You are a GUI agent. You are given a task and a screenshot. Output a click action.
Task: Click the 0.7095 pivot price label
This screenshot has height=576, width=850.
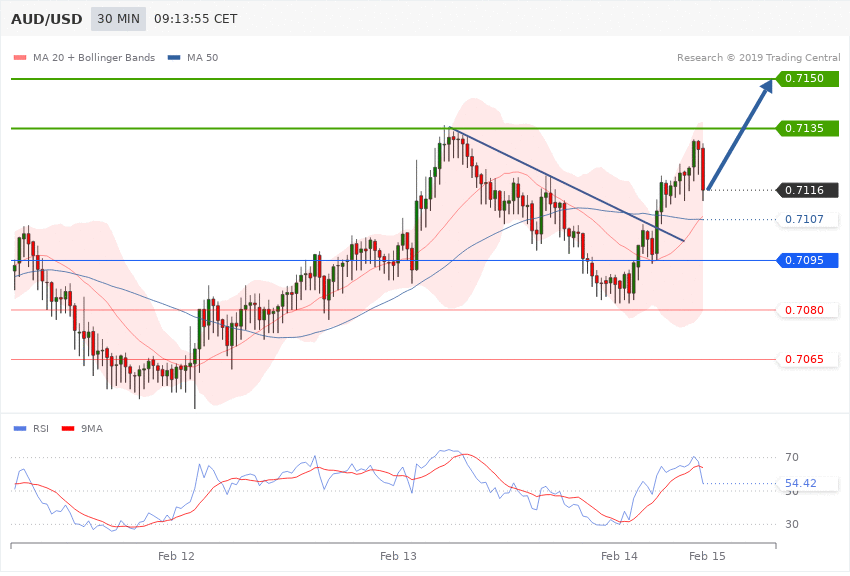point(808,261)
